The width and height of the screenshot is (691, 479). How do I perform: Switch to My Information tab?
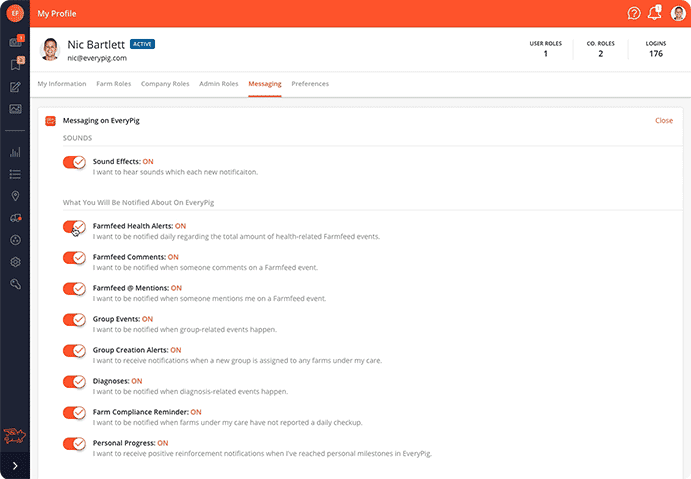click(62, 84)
